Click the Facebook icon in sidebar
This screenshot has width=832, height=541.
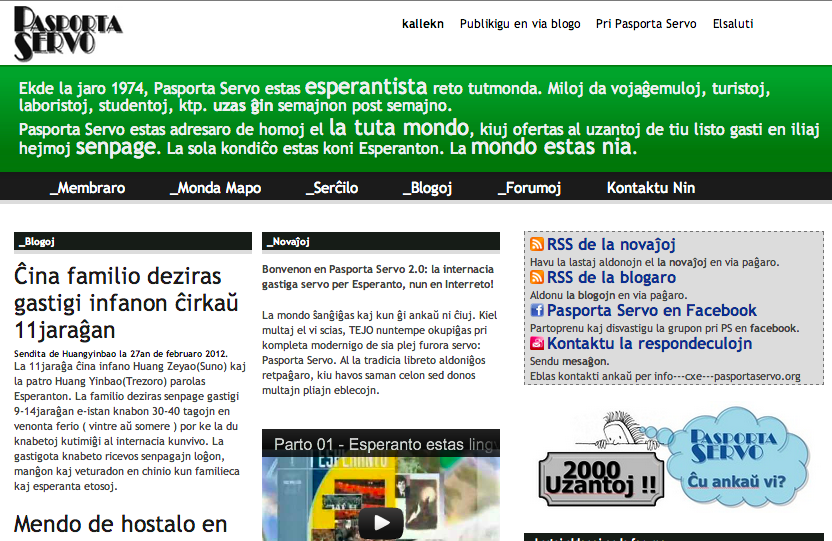[537, 310]
